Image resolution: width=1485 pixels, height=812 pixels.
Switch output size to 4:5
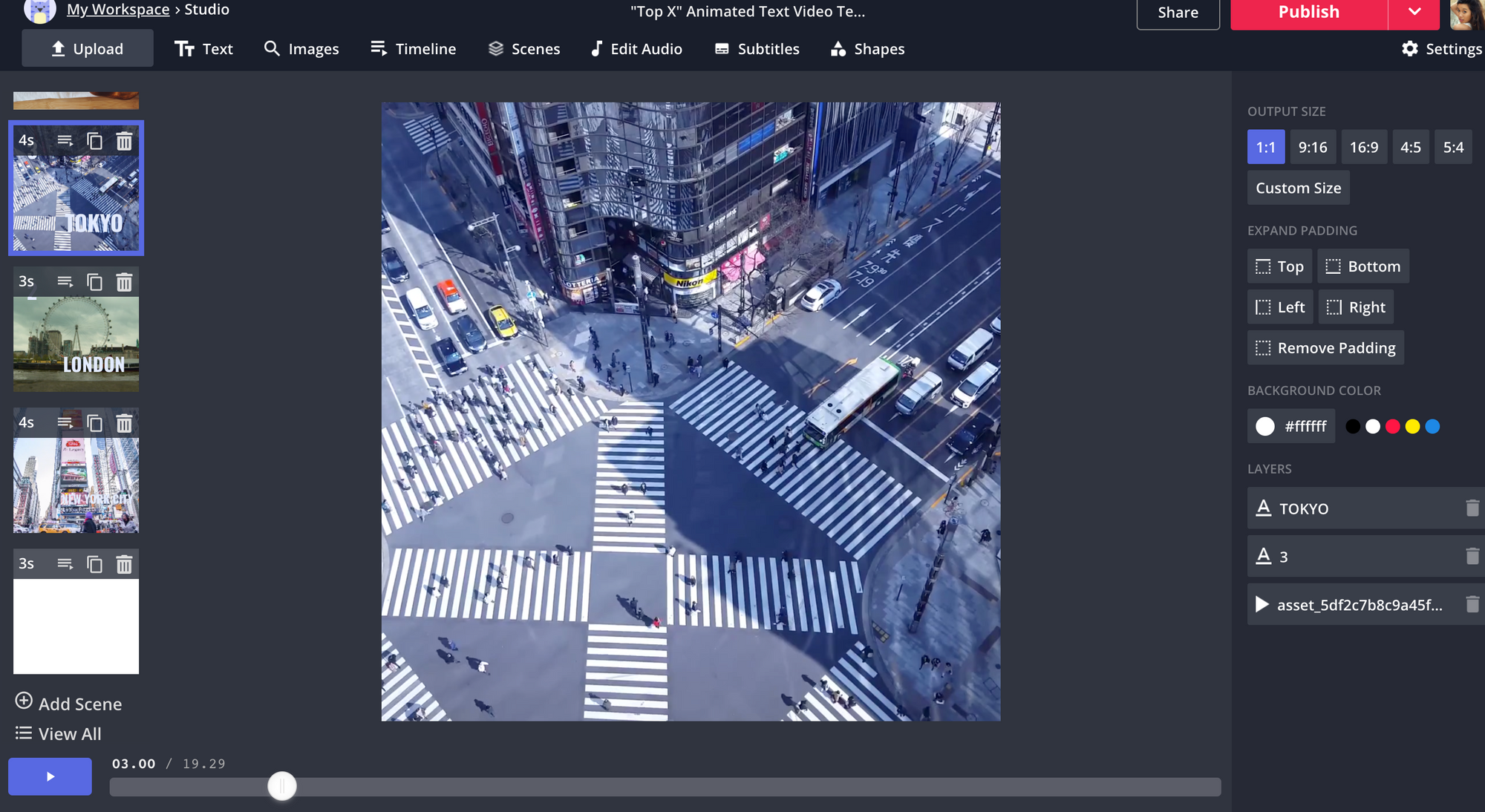1410,147
